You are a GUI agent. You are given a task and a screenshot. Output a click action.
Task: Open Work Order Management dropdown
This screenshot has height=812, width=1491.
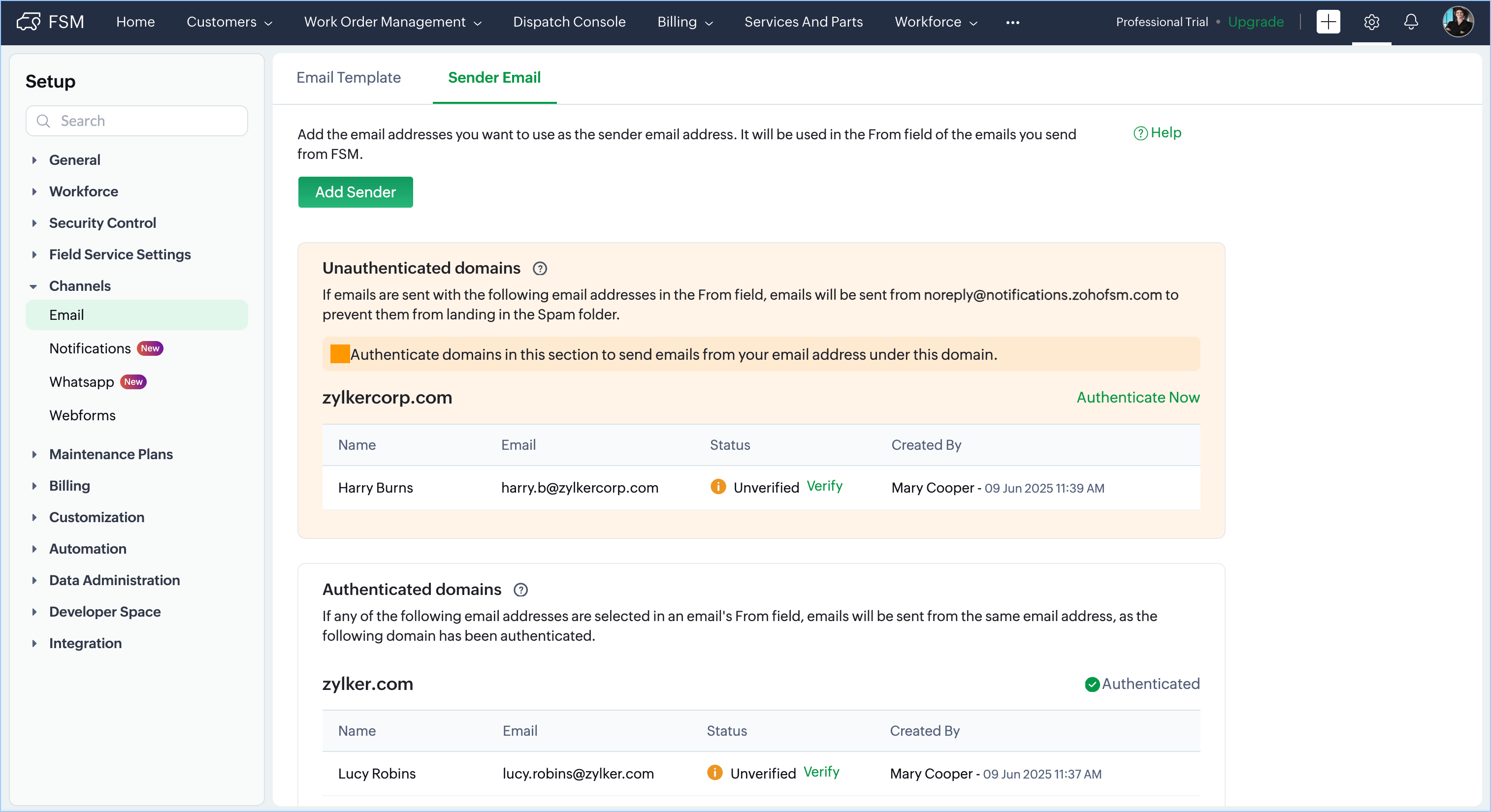[x=393, y=22]
